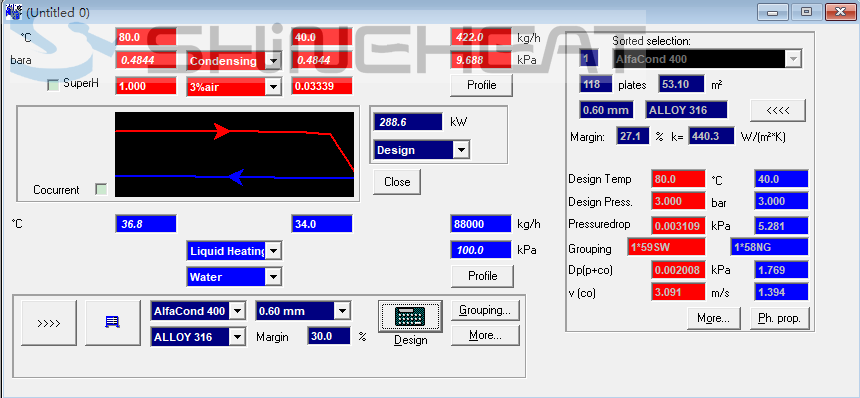
Task: Click the application icon in title bar
Action: click(x=12, y=12)
